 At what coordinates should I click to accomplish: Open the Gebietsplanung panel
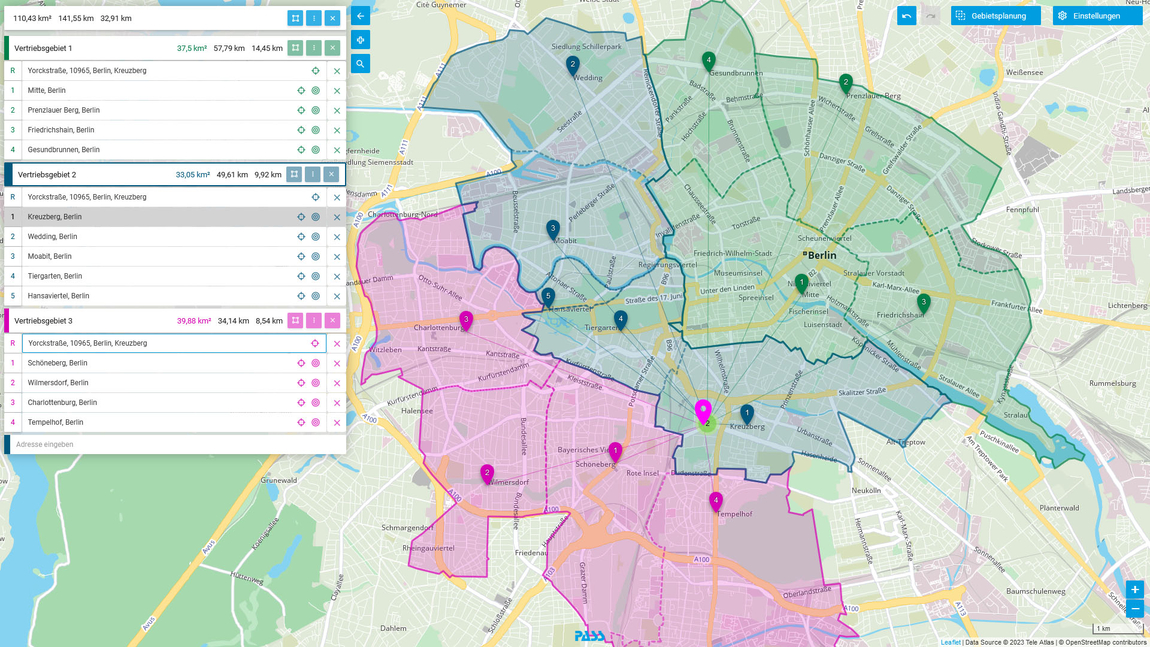coord(995,16)
